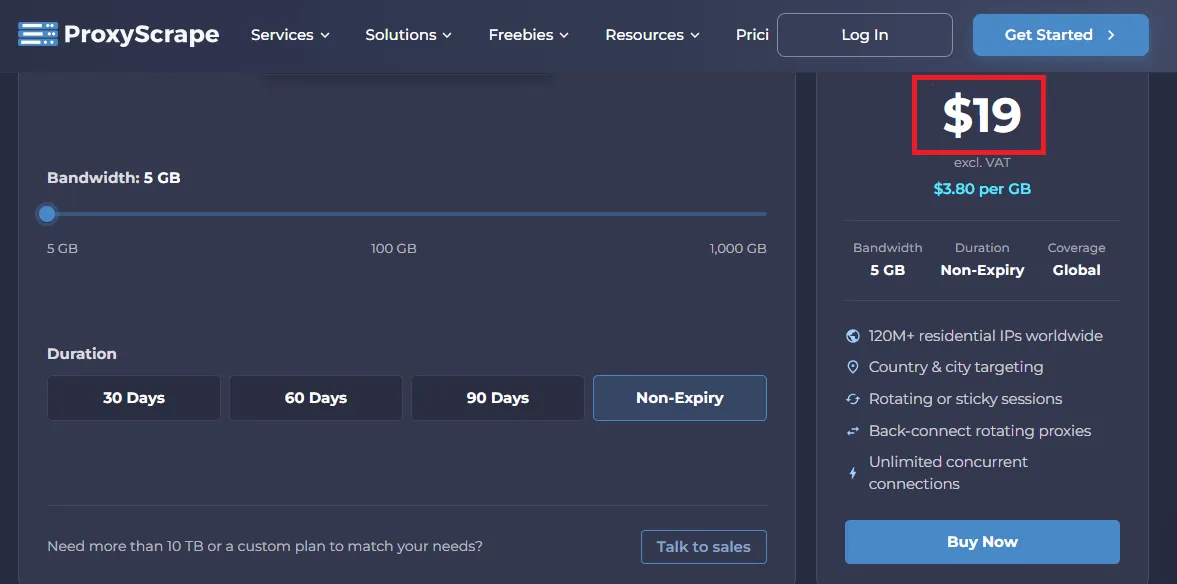Click the Duration heading above day options
The image size is (1177, 584).
[82, 354]
